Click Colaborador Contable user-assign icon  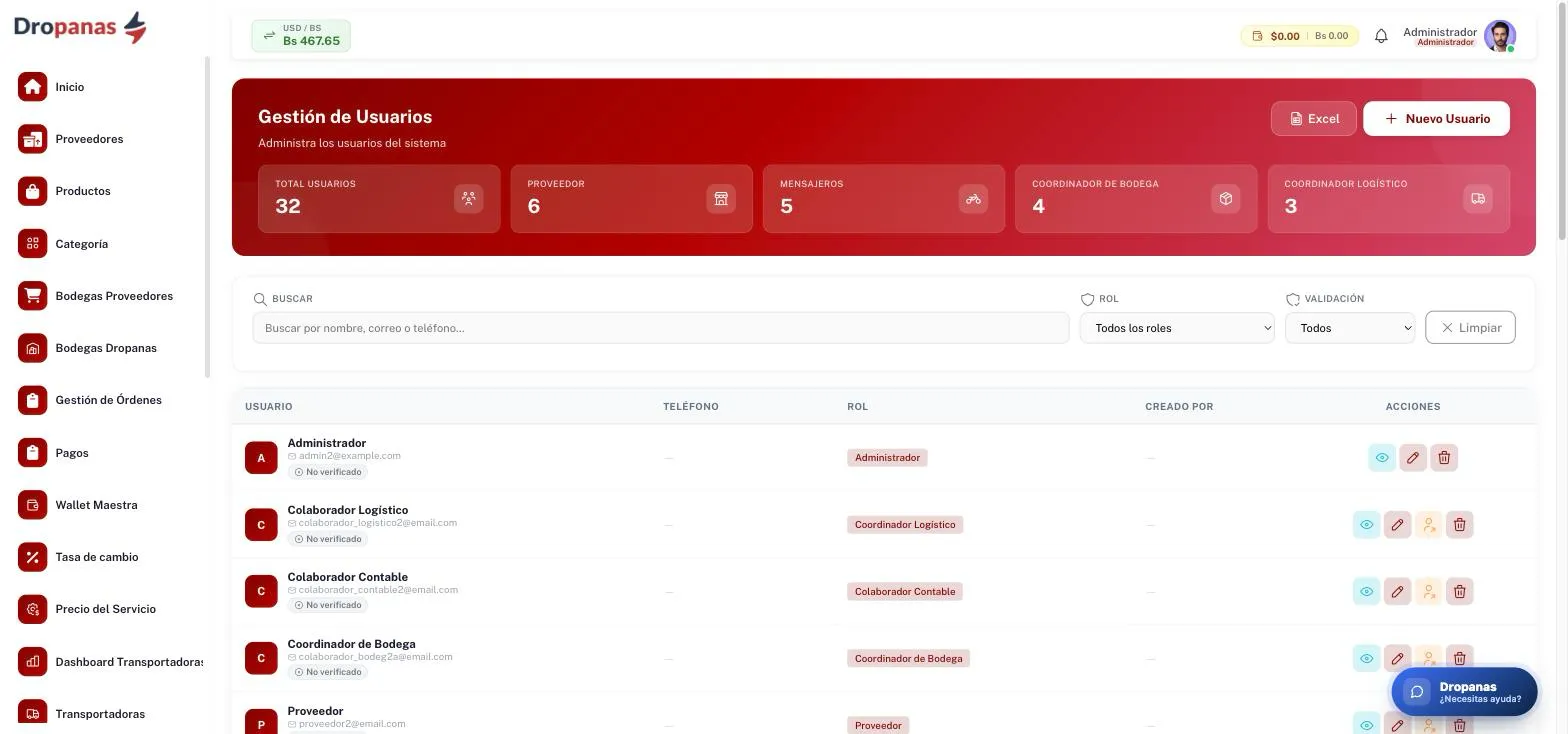[1428, 592]
